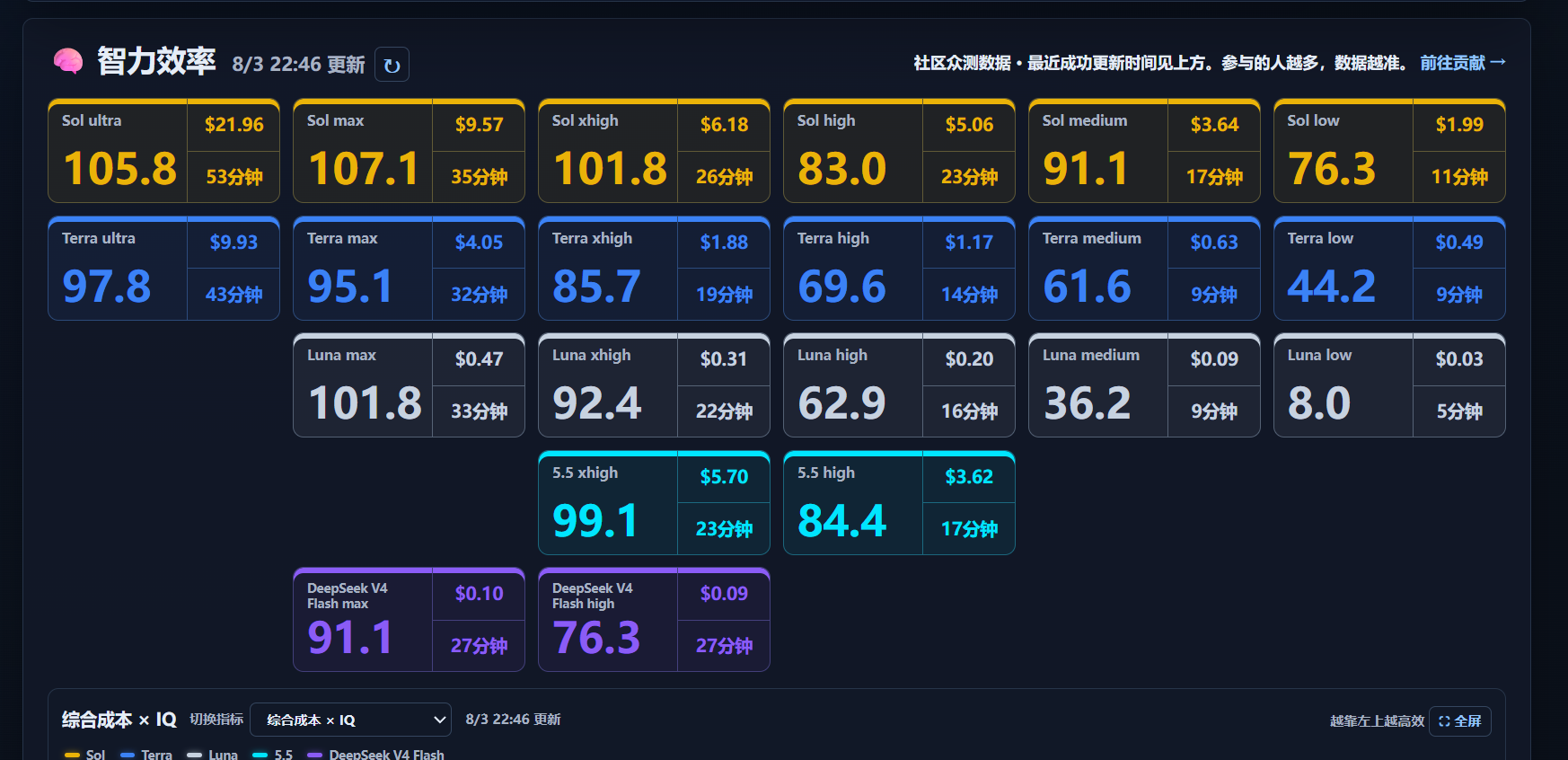Click the Luna low score 8.0
Image resolution: width=1568 pixels, height=760 pixels.
1319,403
